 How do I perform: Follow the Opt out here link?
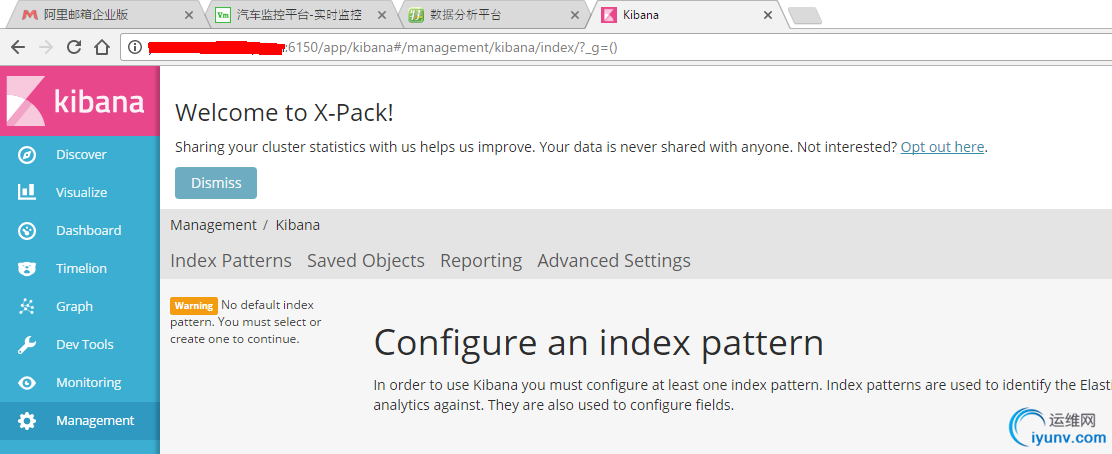(x=943, y=148)
